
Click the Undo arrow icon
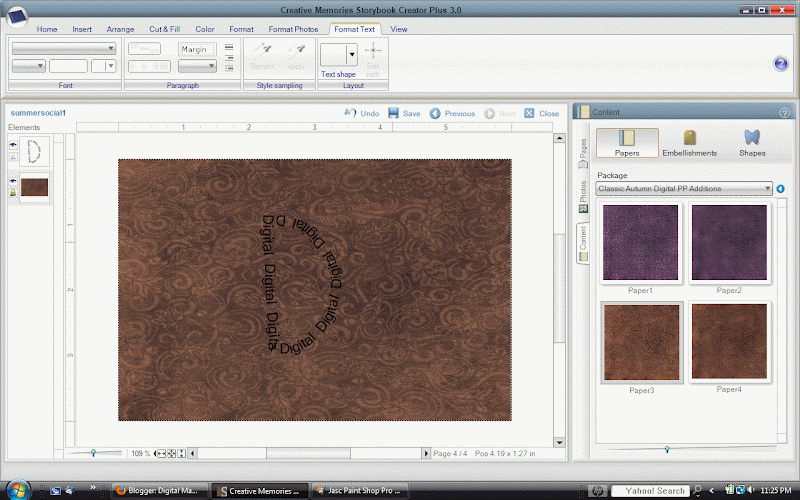(349, 114)
